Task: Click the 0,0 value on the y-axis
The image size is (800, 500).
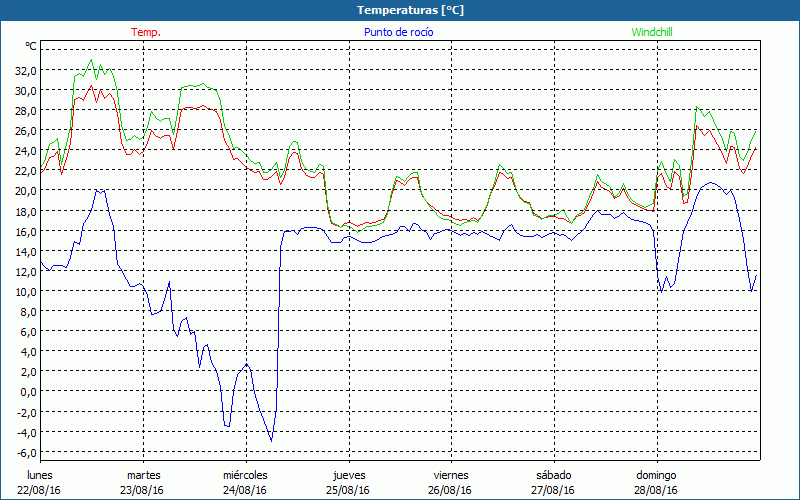Action: coord(27,391)
